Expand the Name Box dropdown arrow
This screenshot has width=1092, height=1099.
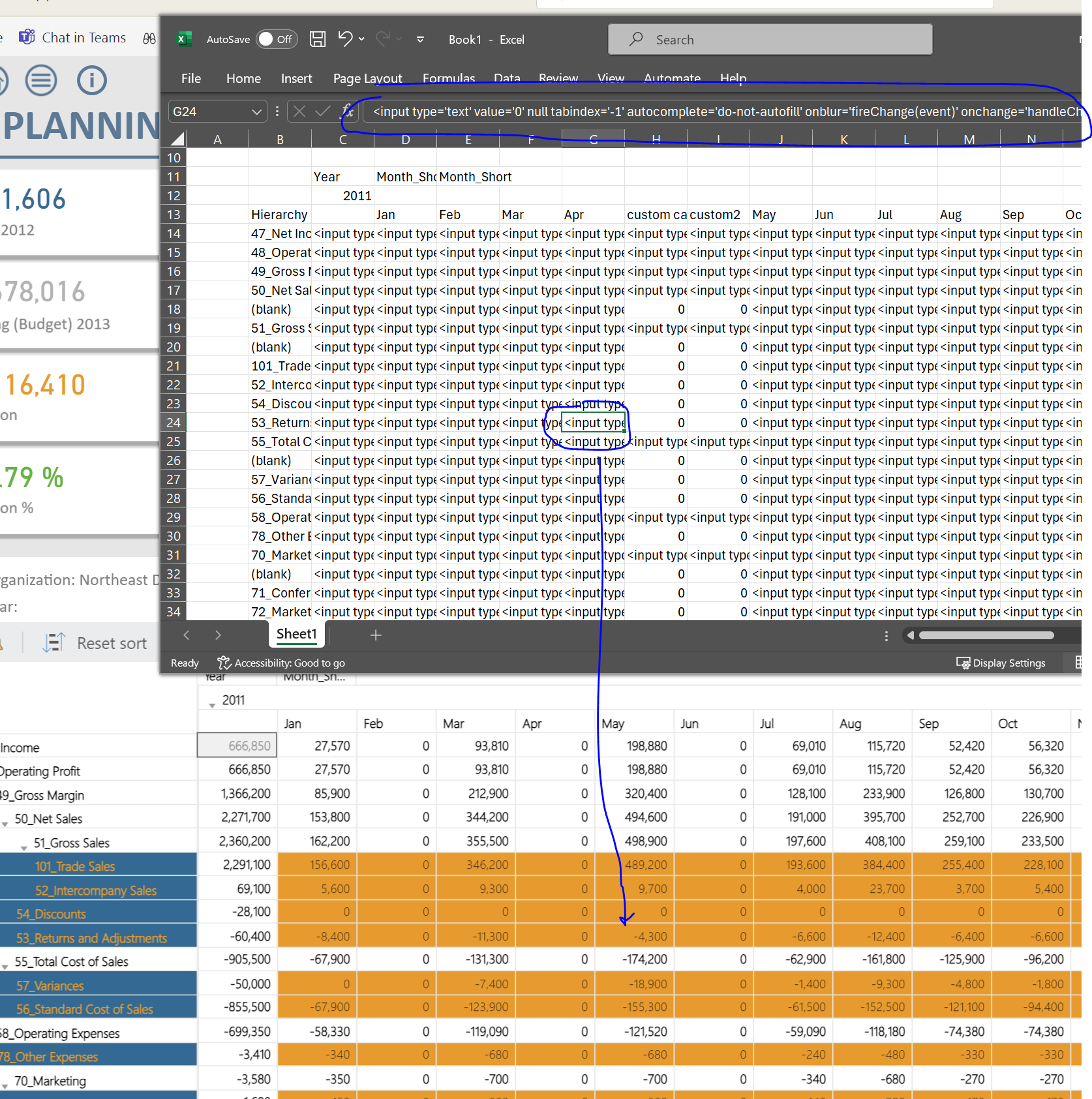coord(256,112)
